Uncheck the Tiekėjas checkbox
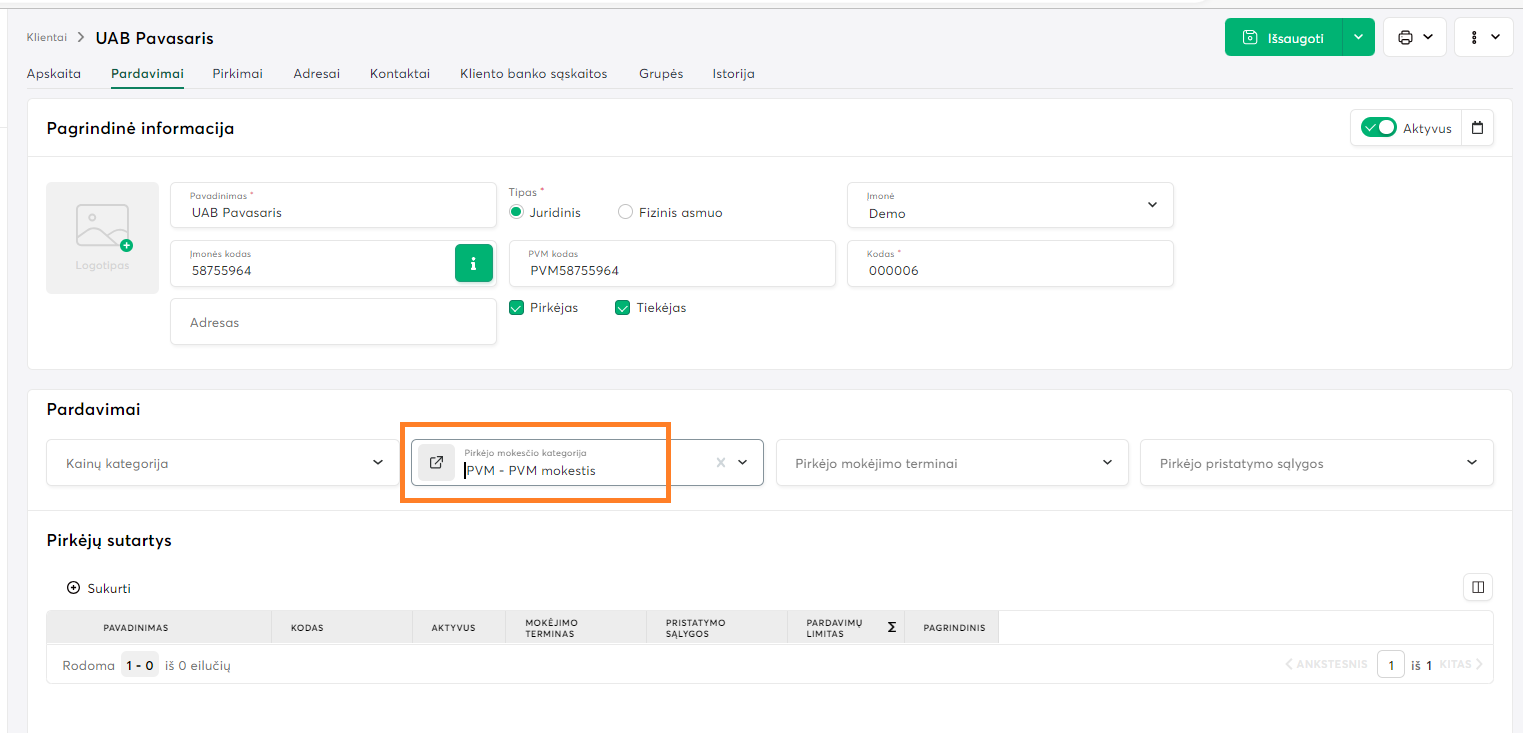Image resolution: width=1523 pixels, height=733 pixels. (622, 308)
